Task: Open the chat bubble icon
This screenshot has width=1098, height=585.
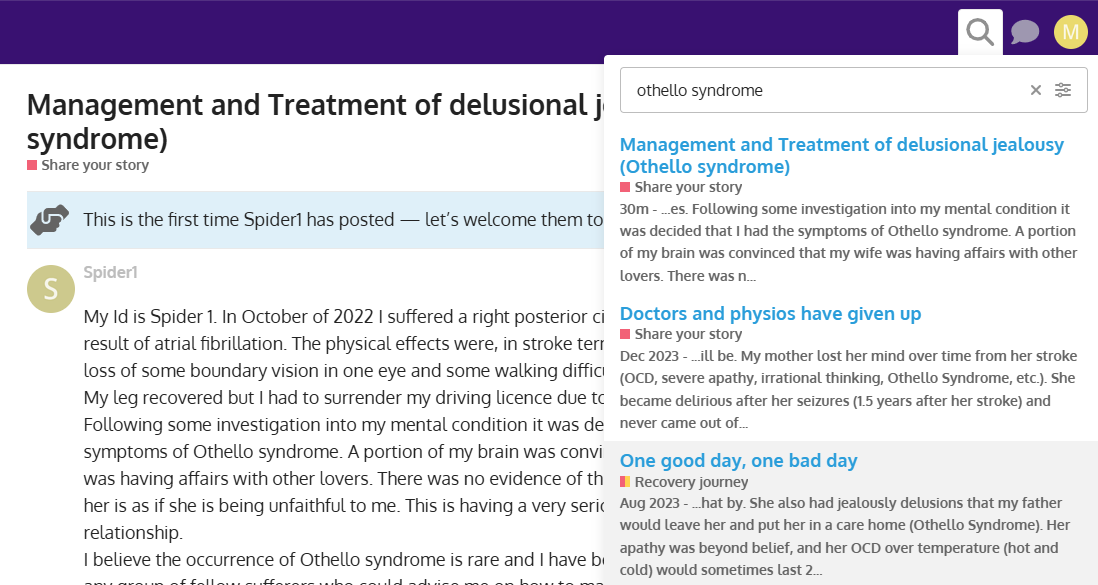Action: click(x=1025, y=33)
